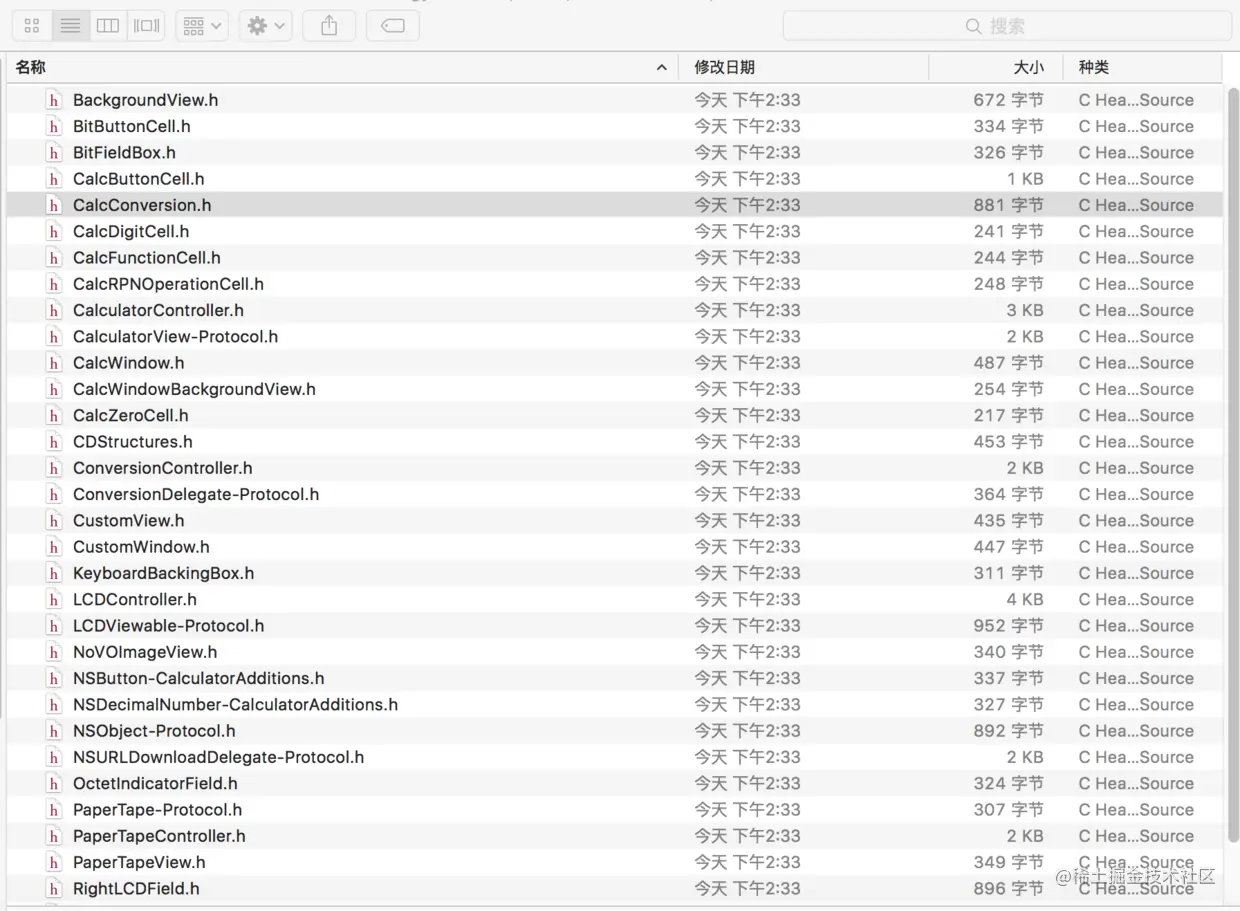1240x911 pixels.
Task: Click the BackgroundView.h file icon
Action: [x=54, y=100]
